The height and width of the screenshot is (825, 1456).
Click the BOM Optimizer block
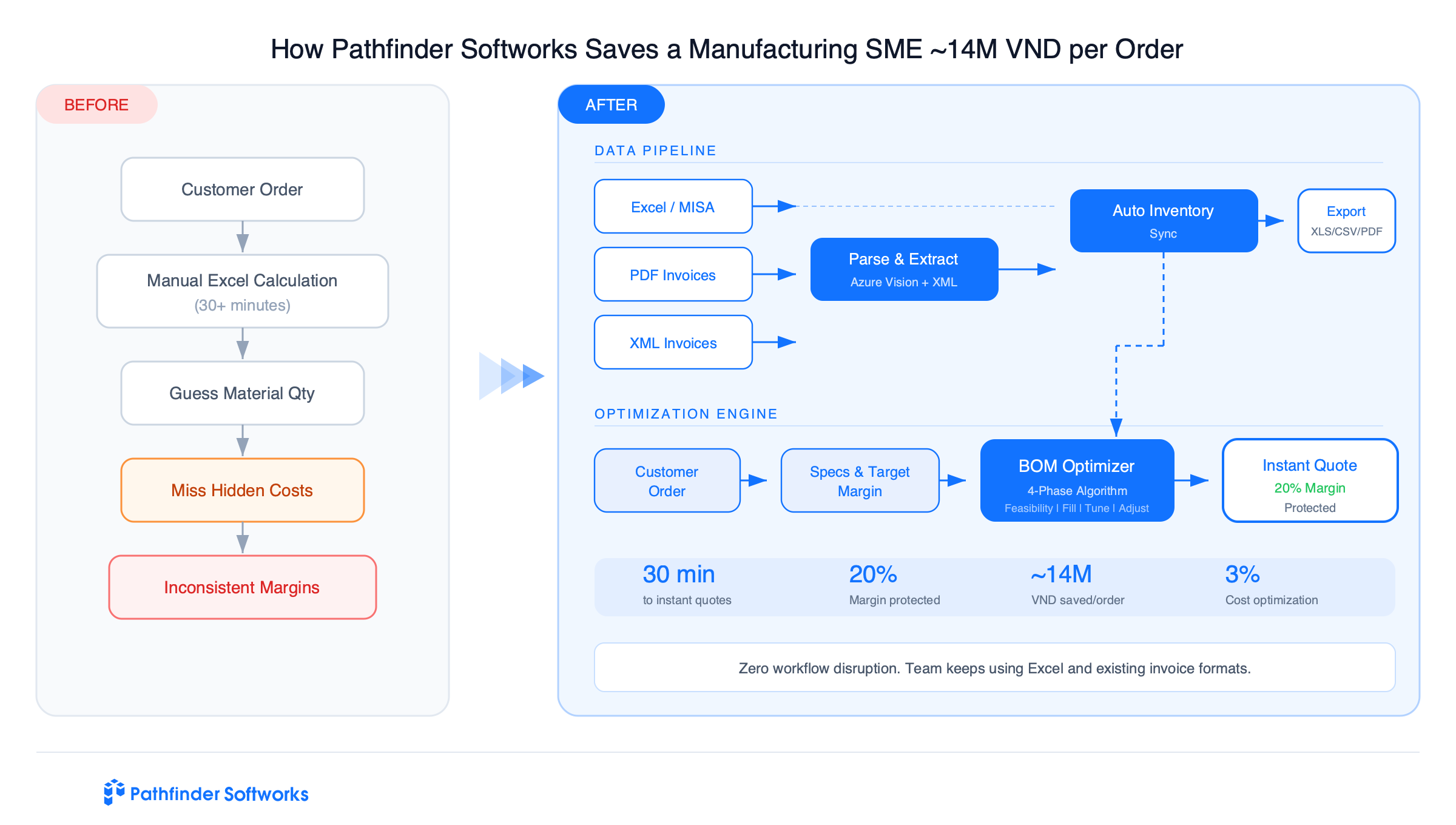coord(1076,480)
